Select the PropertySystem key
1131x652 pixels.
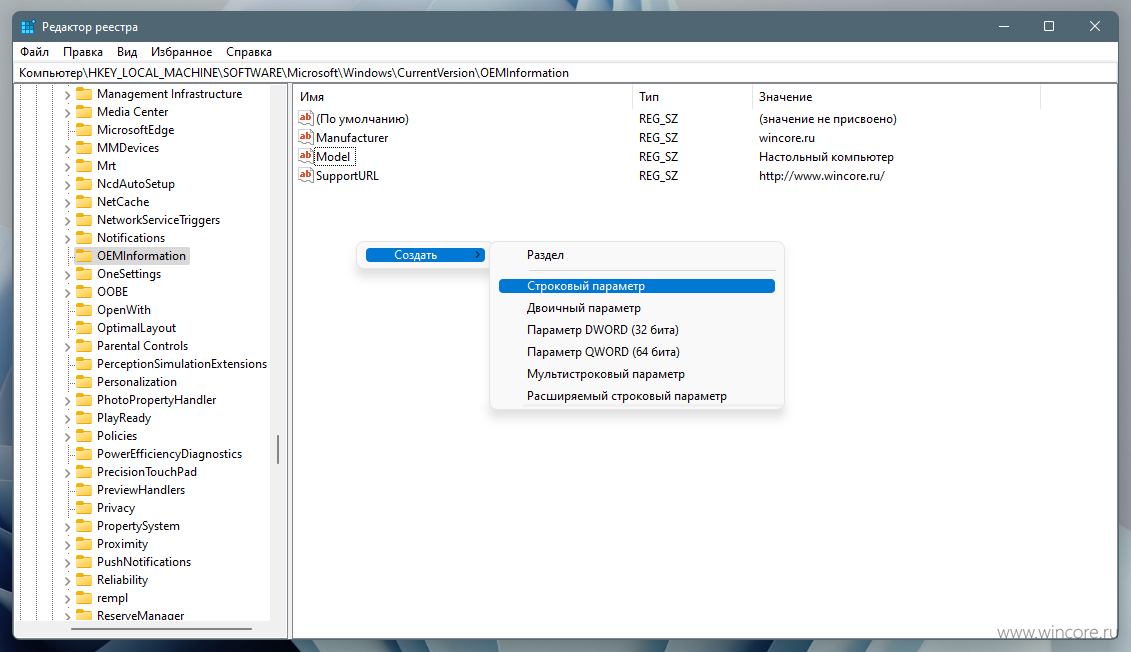point(138,526)
